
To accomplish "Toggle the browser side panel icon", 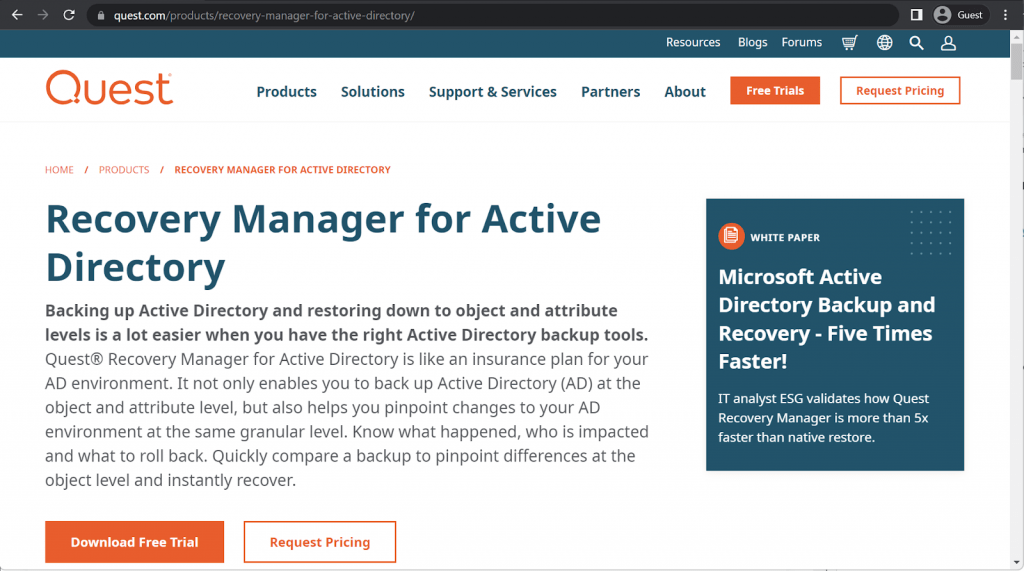I will pos(916,15).
